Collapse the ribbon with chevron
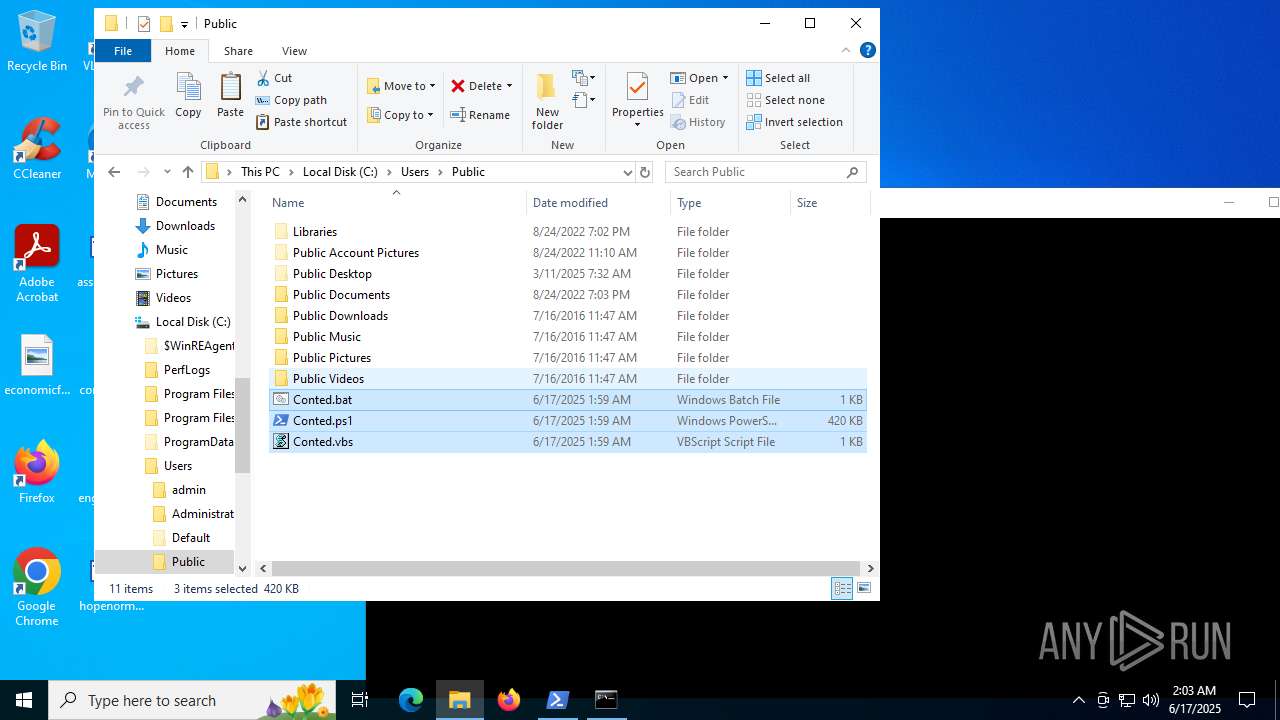 coord(846,50)
